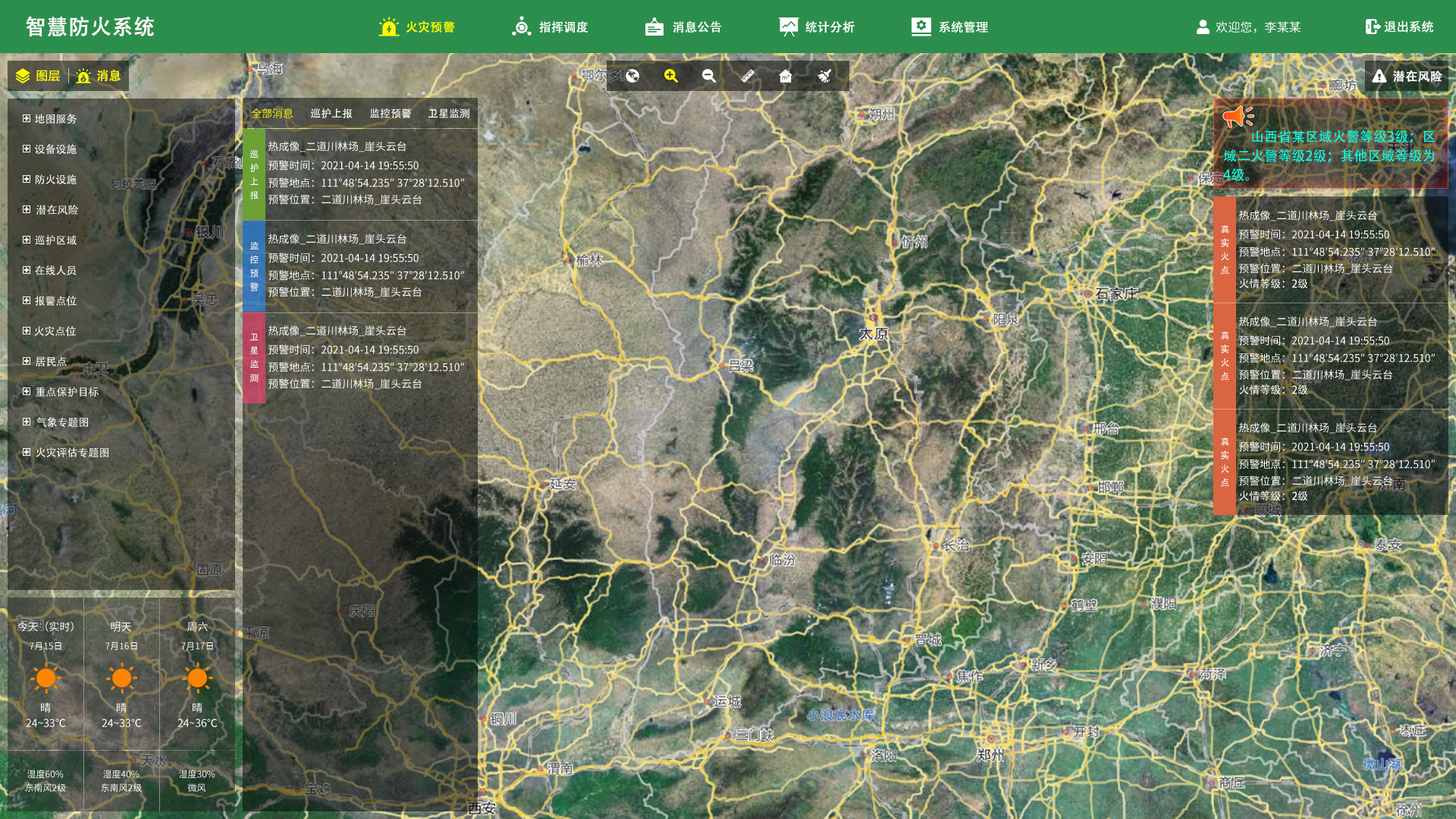The image size is (1456, 819).
Task: Select the area measurement house icon
Action: point(786,76)
